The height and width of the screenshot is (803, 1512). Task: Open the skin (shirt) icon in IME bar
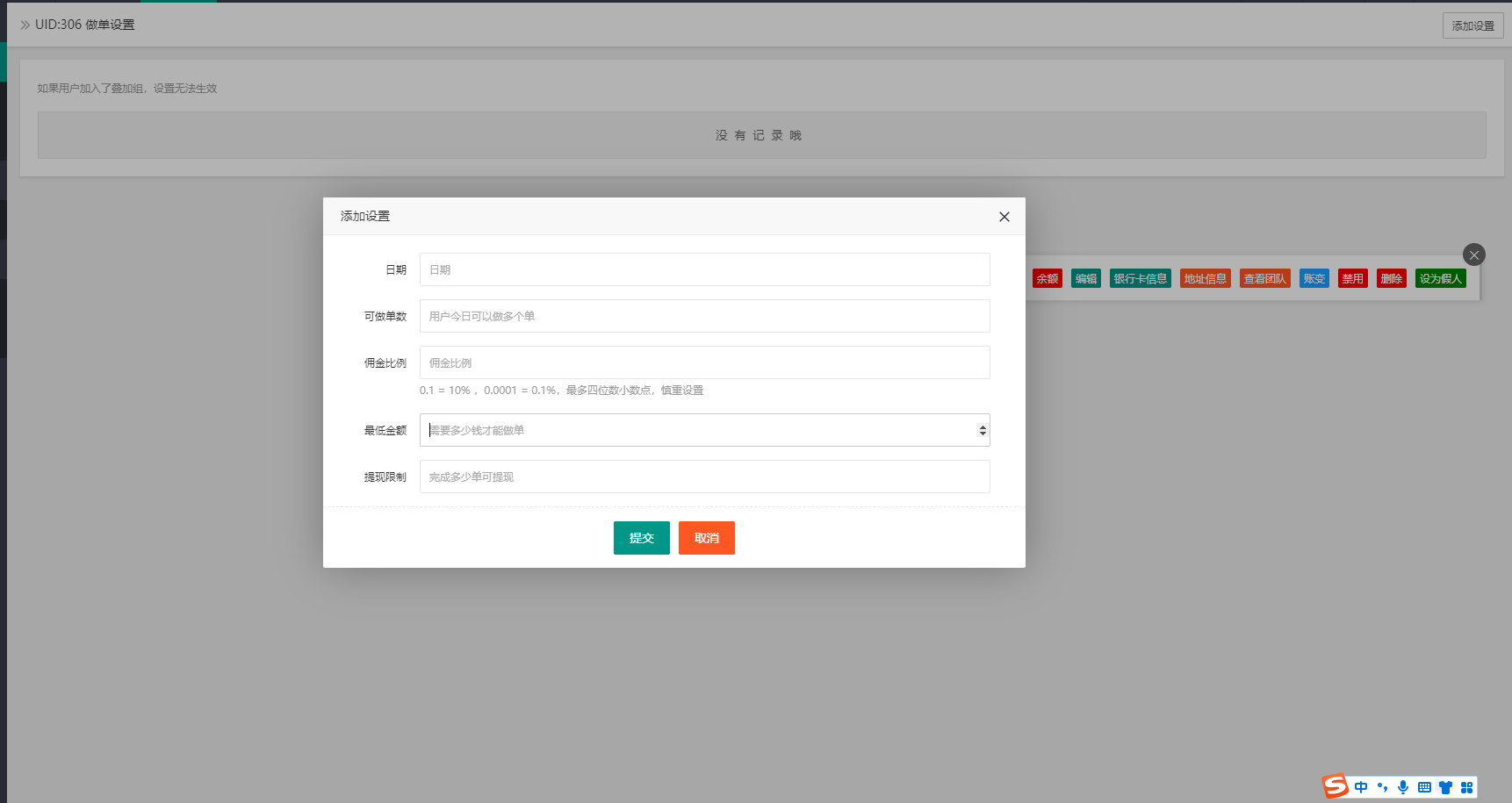(x=1445, y=787)
